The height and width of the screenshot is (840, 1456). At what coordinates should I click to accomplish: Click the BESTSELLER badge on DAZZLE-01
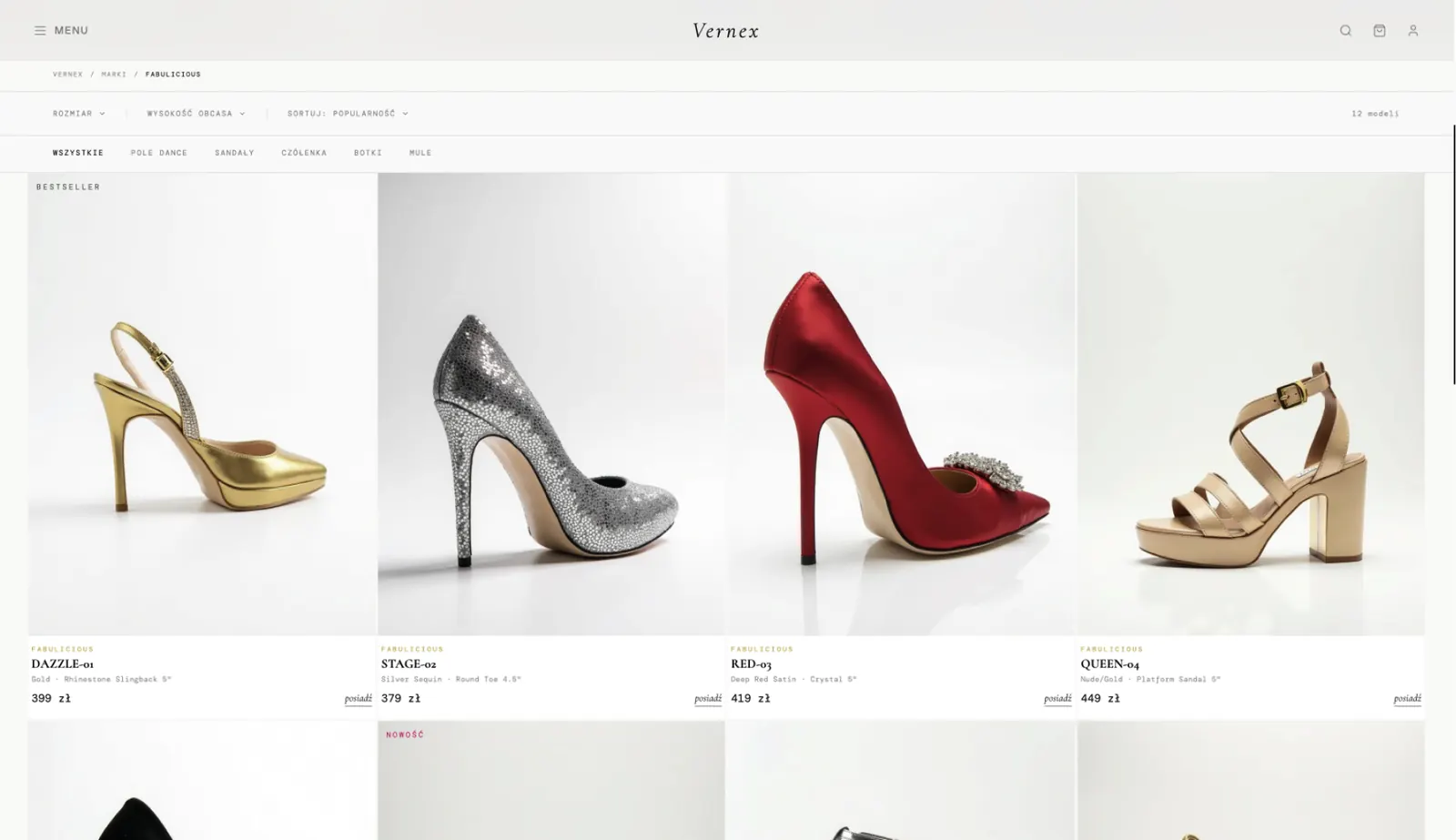coord(68,187)
